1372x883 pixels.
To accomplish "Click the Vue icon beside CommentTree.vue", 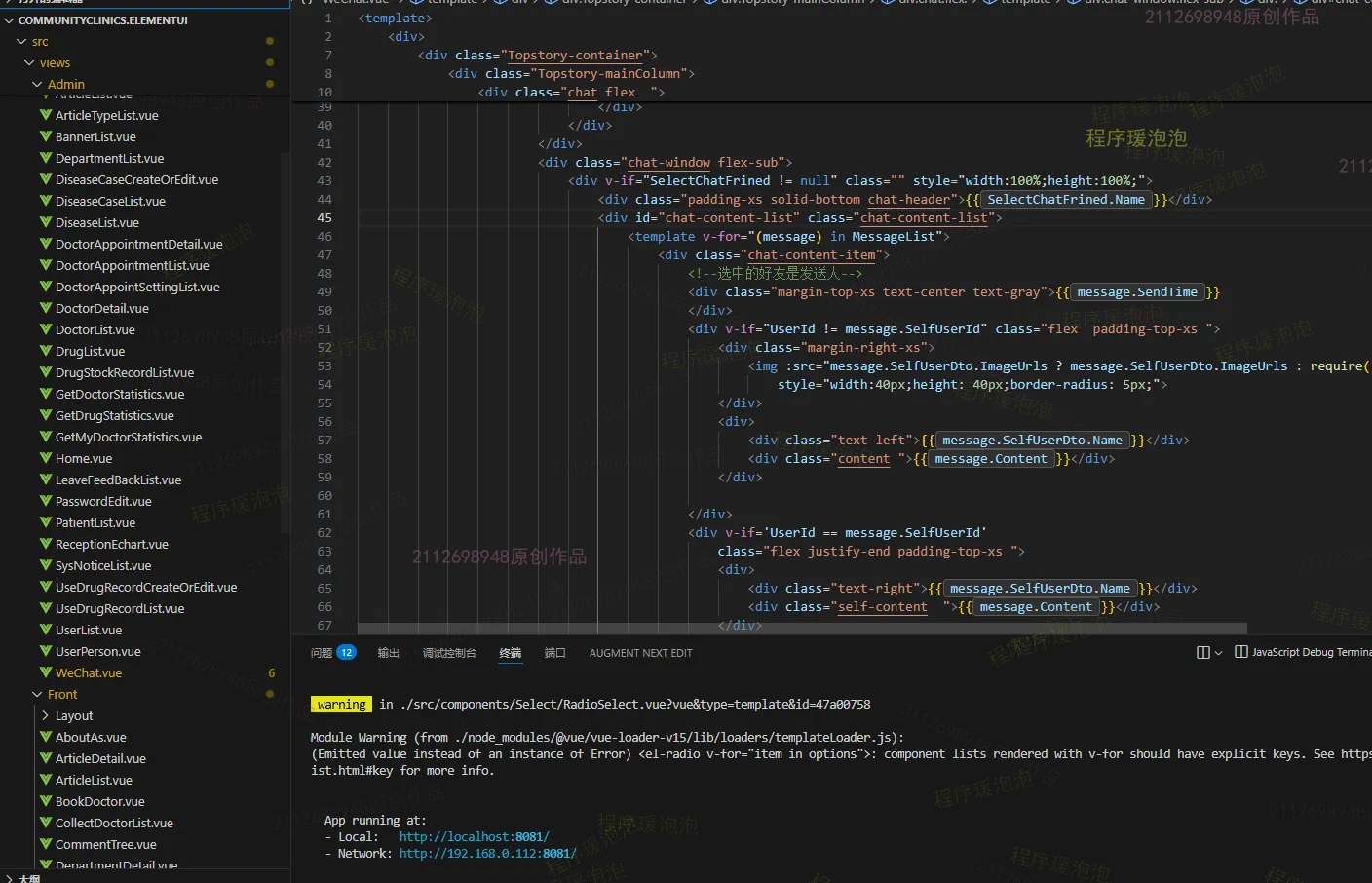I will [x=46, y=844].
